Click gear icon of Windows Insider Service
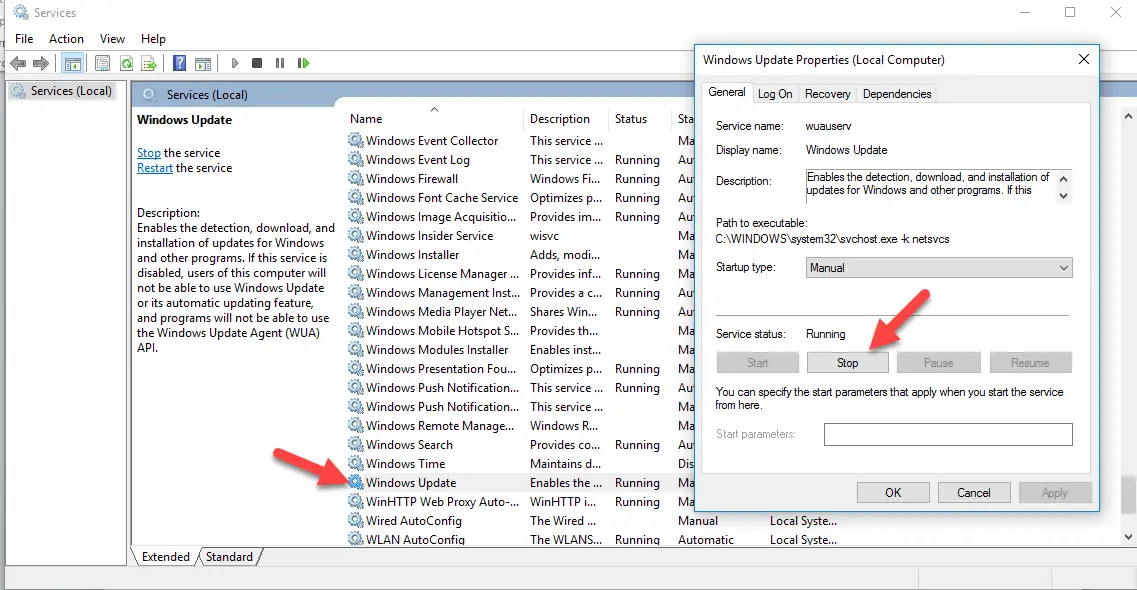Image resolution: width=1137 pixels, height=590 pixels. point(355,236)
